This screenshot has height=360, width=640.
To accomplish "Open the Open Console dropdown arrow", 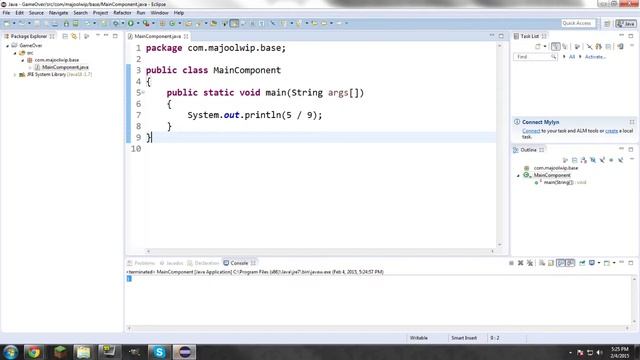I will click(613, 263).
